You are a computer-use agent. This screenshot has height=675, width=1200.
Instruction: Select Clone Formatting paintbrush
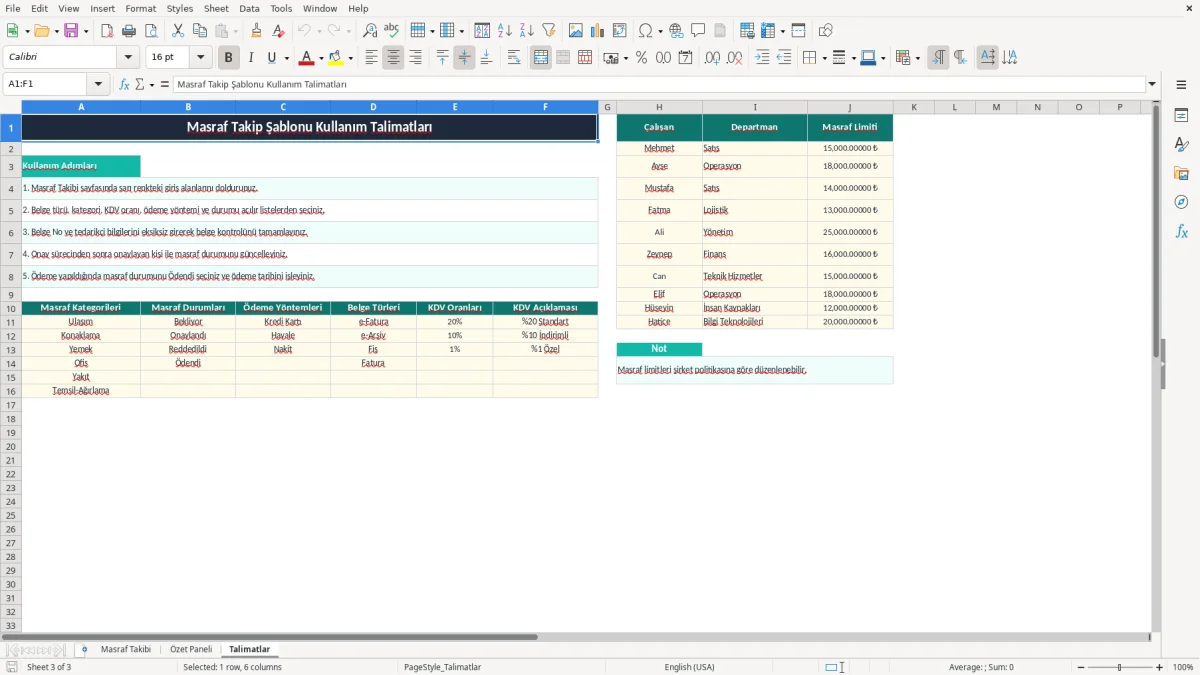256,31
